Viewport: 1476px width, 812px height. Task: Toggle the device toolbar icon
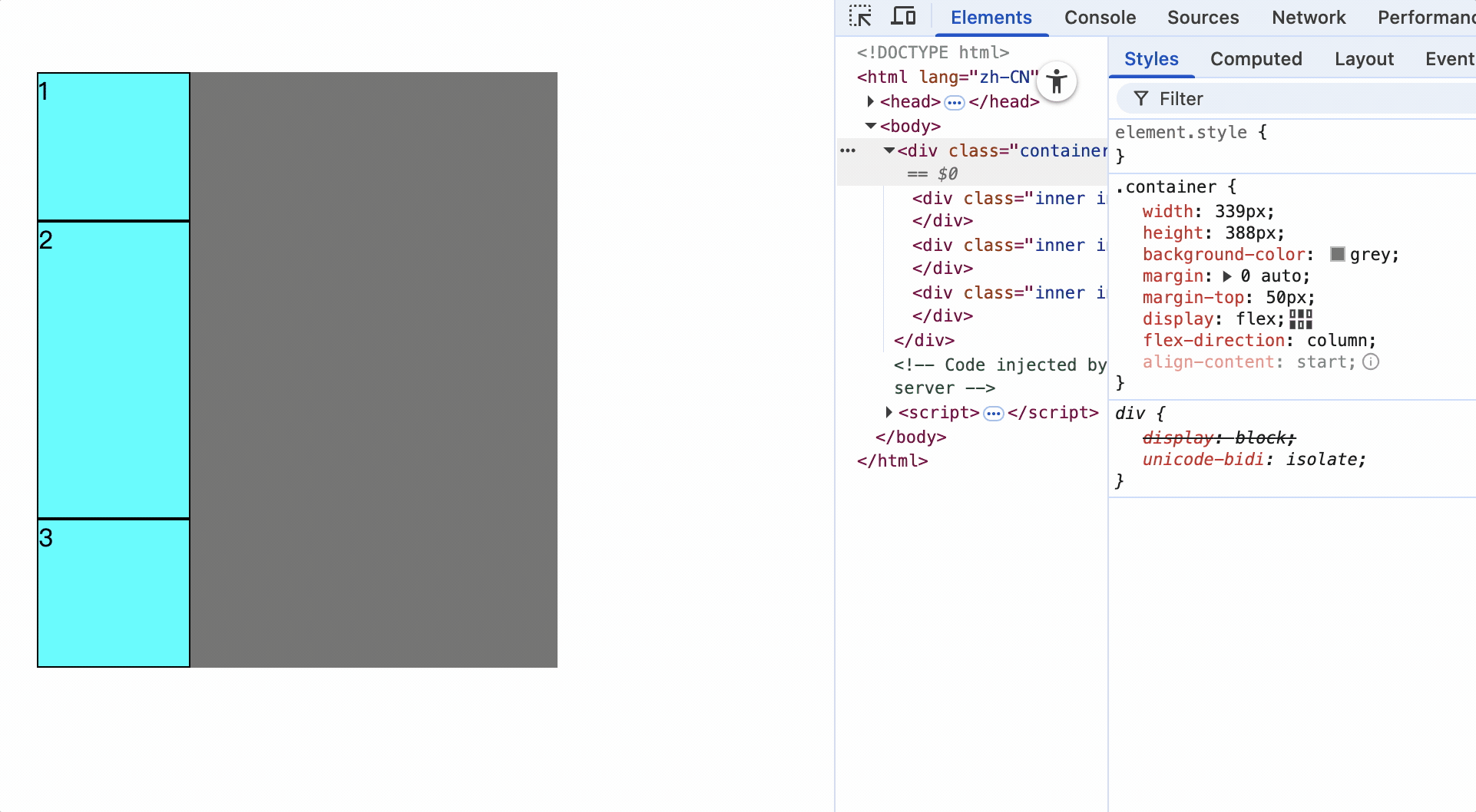(903, 16)
